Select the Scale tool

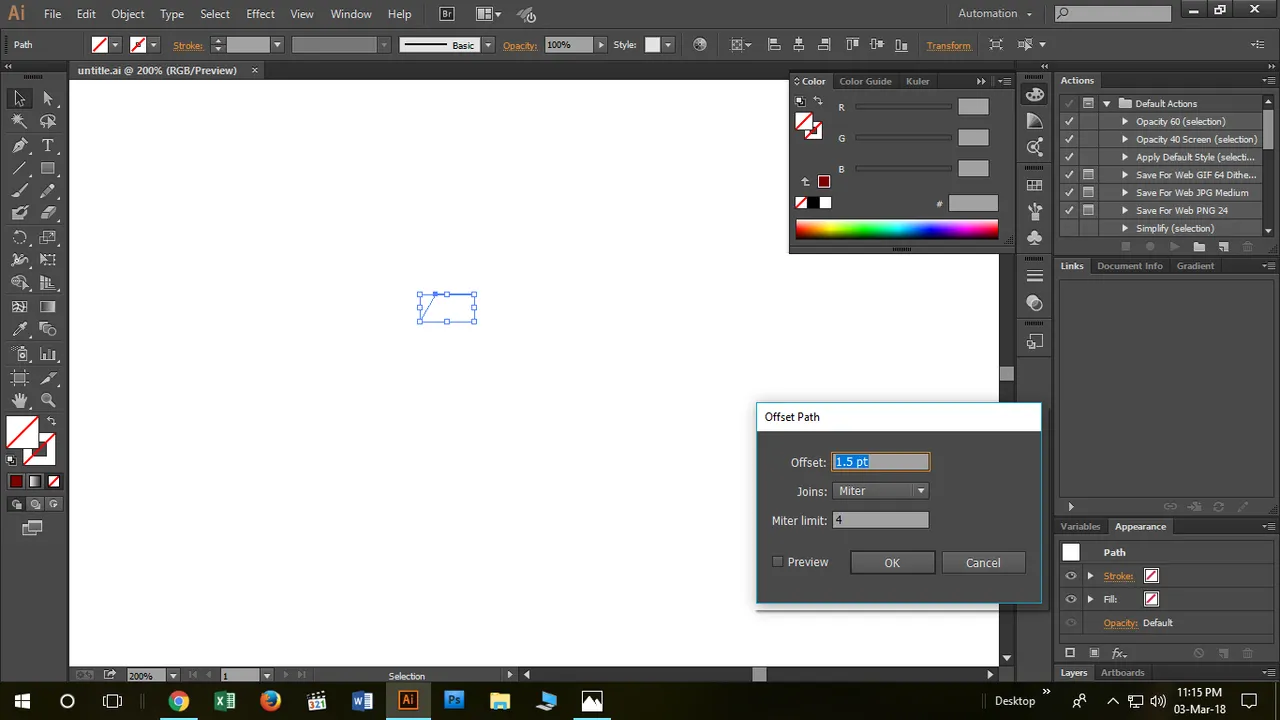(47, 237)
